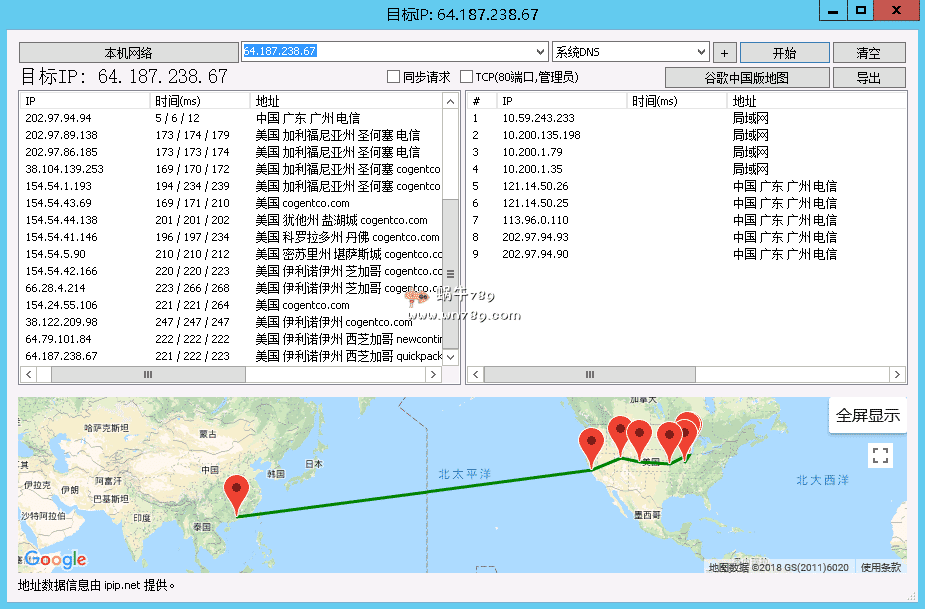The width and height of the screenshot is (925, 609).
Task: Sort by 时间(ms) column header in left list
Action: (199, 101)
